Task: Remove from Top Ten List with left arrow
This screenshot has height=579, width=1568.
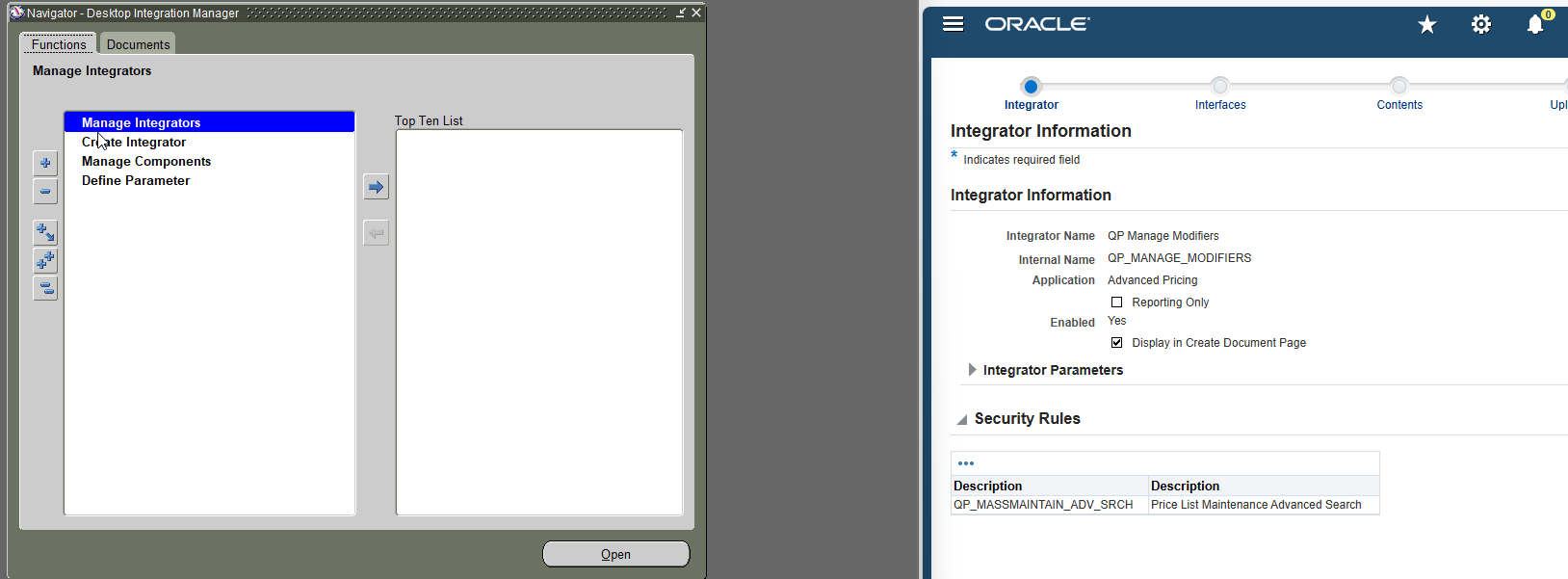Action: (x=377, y=233)
